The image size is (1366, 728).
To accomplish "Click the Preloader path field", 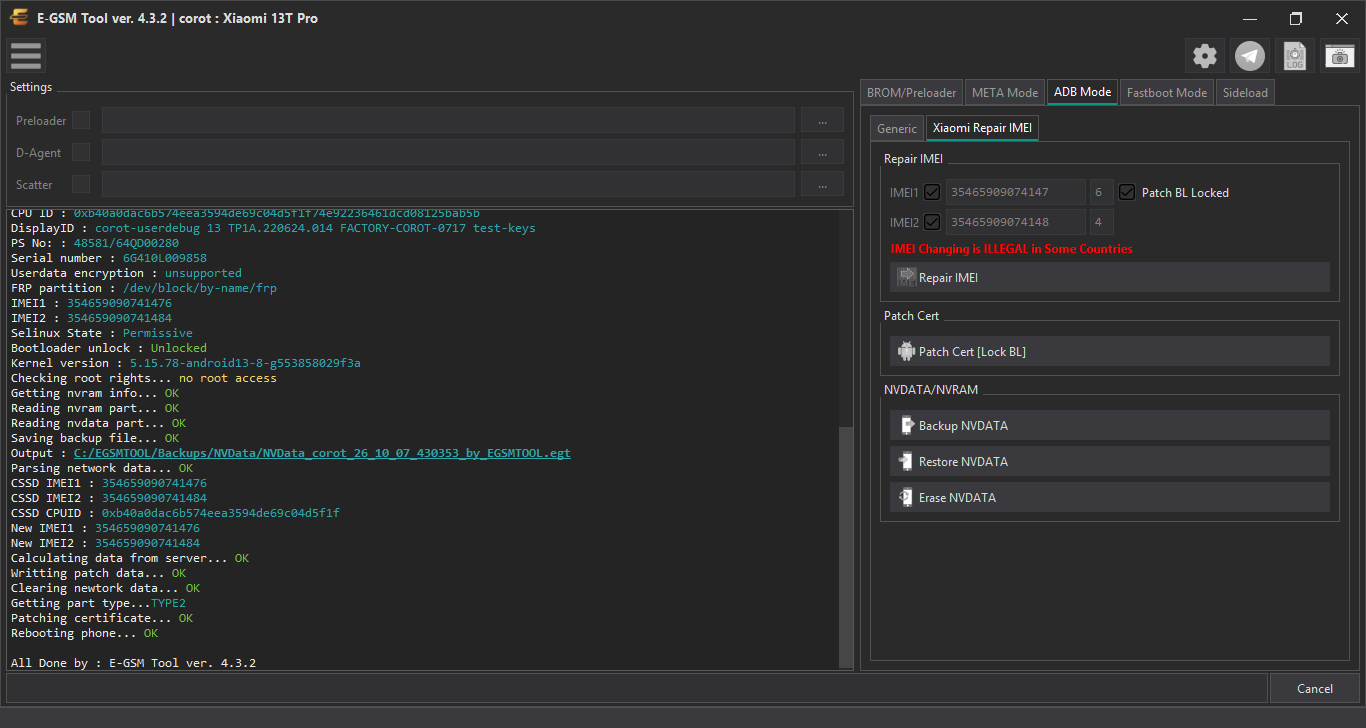I will tap(448, 121).
